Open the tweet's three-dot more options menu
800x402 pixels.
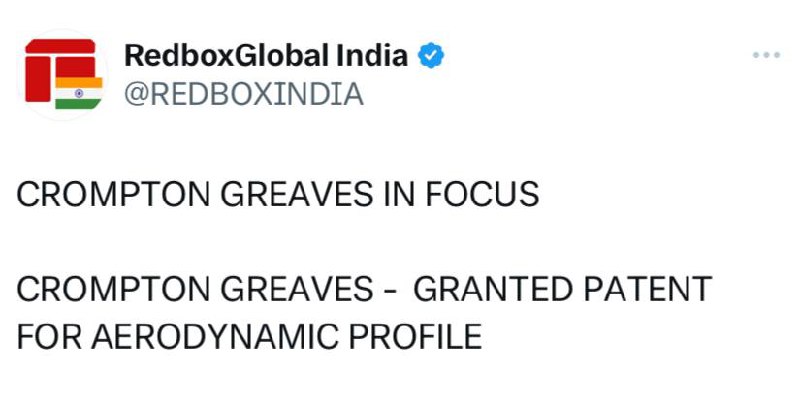click(x=766, y=55)
